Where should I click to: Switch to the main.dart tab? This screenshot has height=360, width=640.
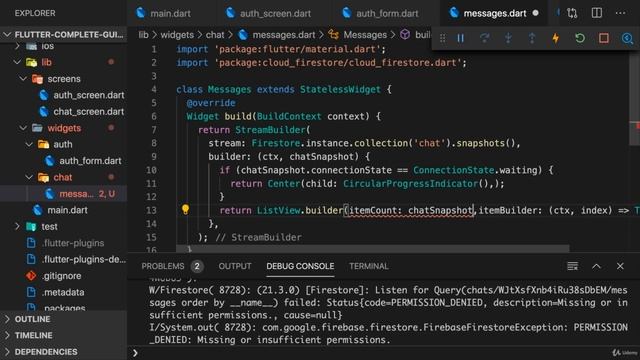coord(171,13)
